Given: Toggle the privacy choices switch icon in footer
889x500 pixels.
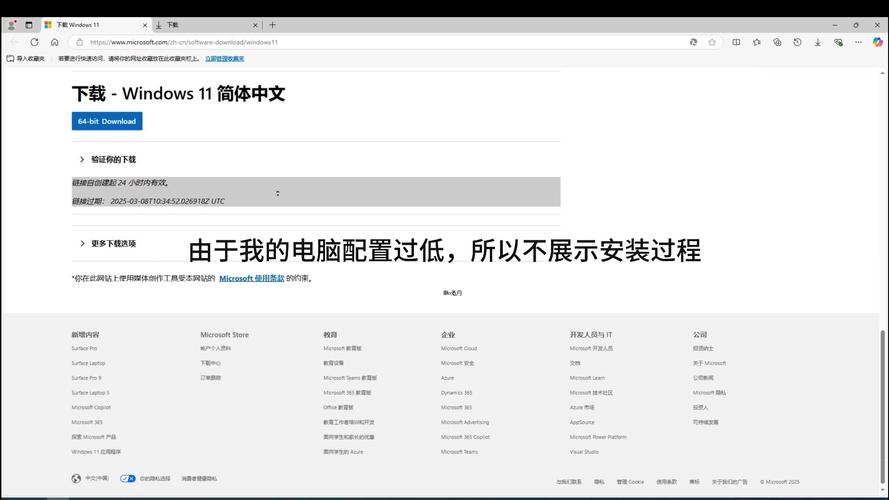Looking at the screenshot, I should (128, 478).
